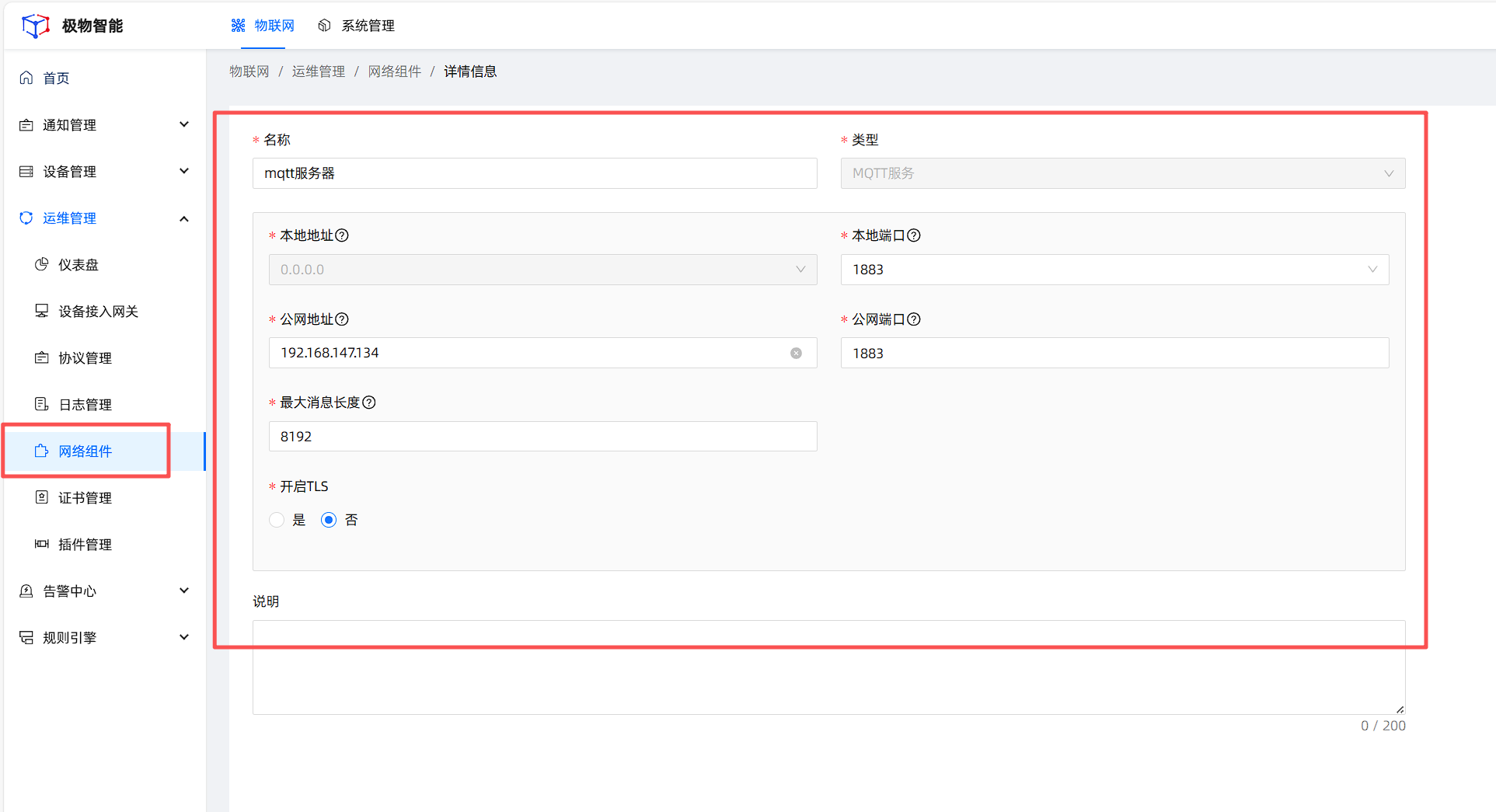
Task: Click the 设备管理 icon in sidebar
Action: 26,172
